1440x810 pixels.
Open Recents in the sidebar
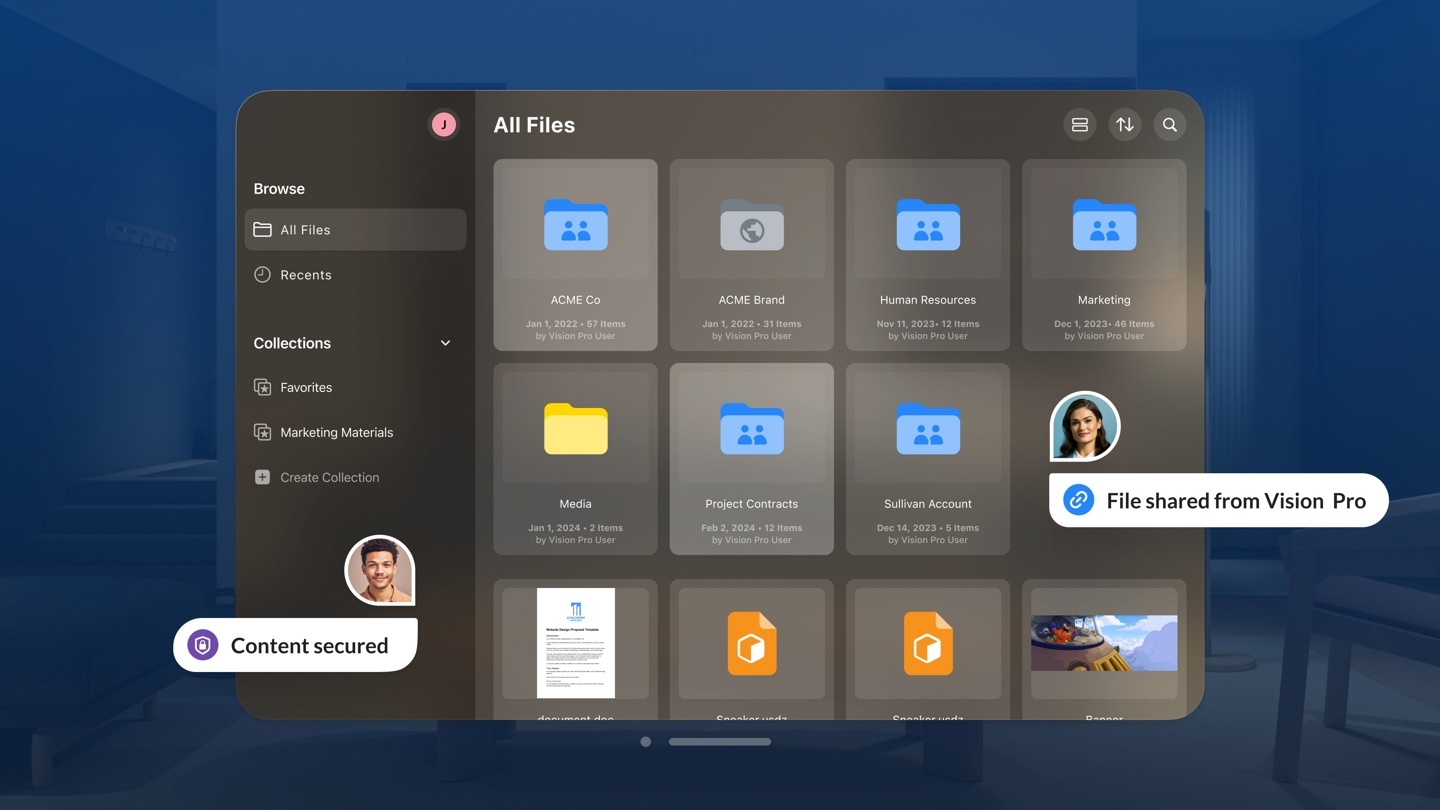click(x=305, y=275)
